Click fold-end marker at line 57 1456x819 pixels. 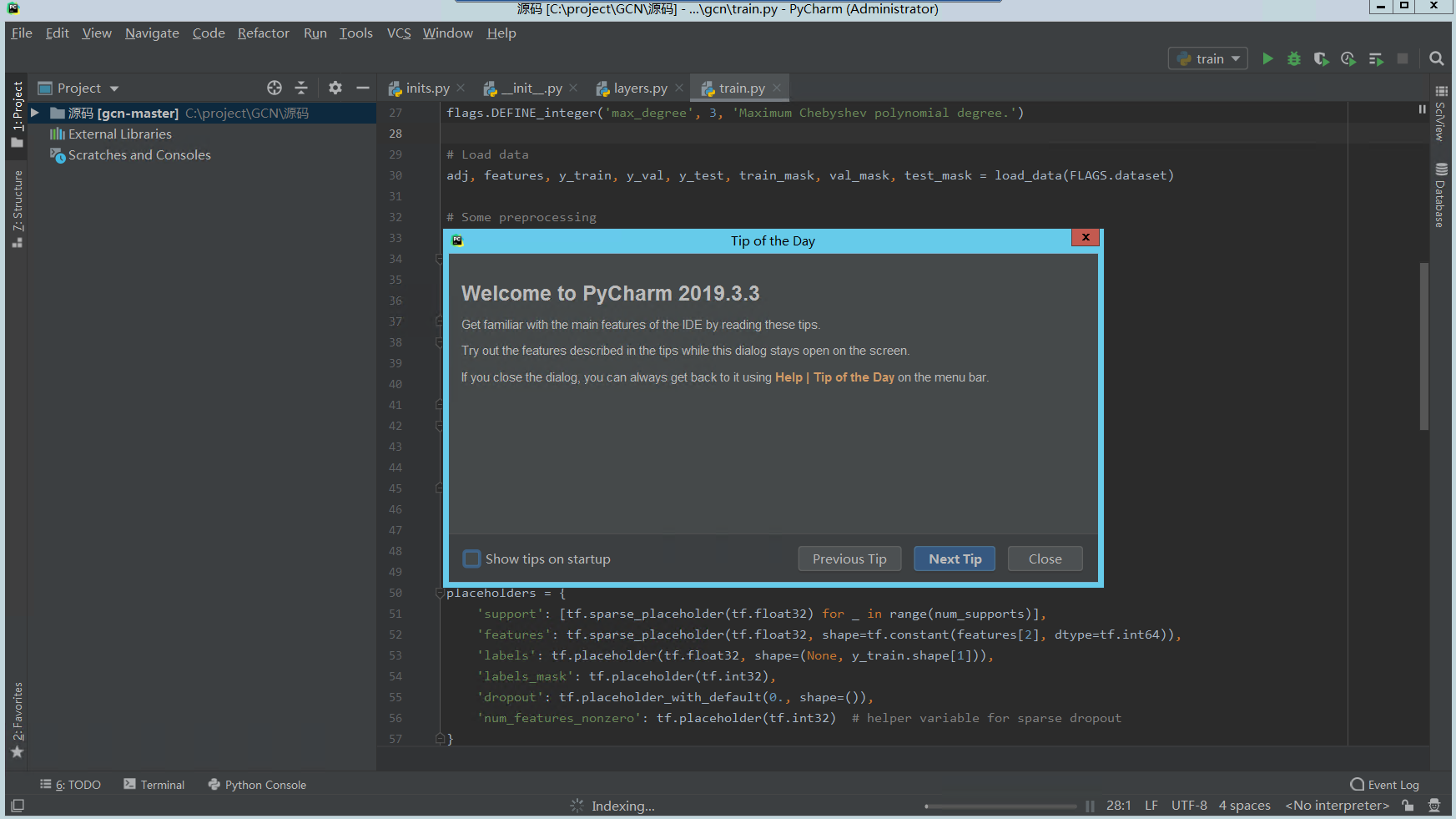(440, 739)
